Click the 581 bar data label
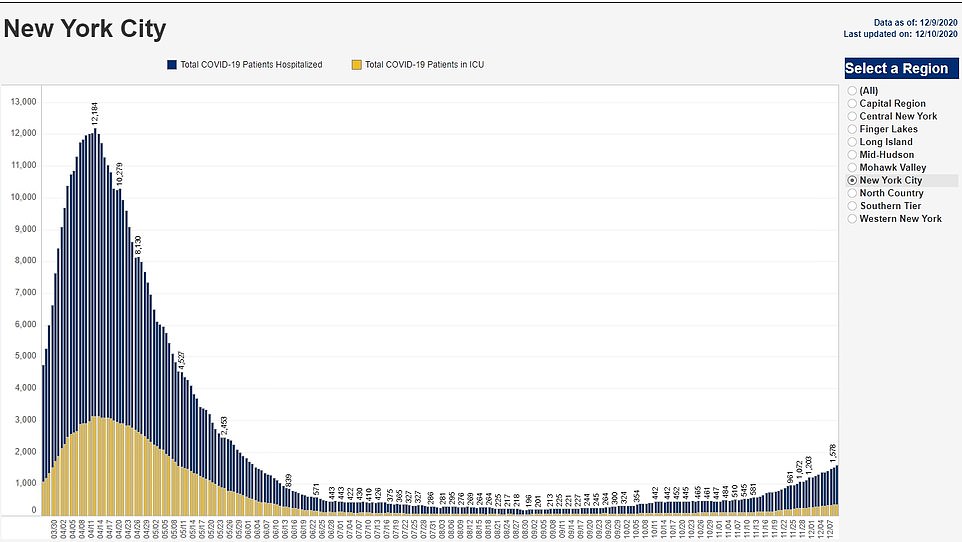The height and width of the screenshot is (542, 962). [753, 490]
